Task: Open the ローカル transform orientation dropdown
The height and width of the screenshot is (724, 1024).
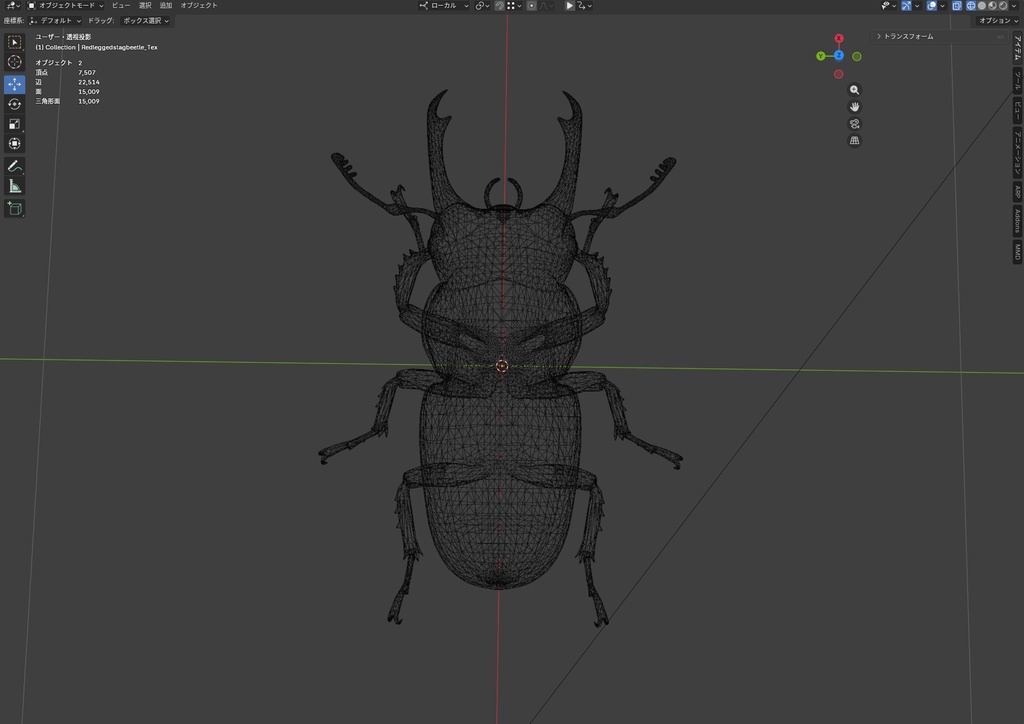Action: (443, 5)
